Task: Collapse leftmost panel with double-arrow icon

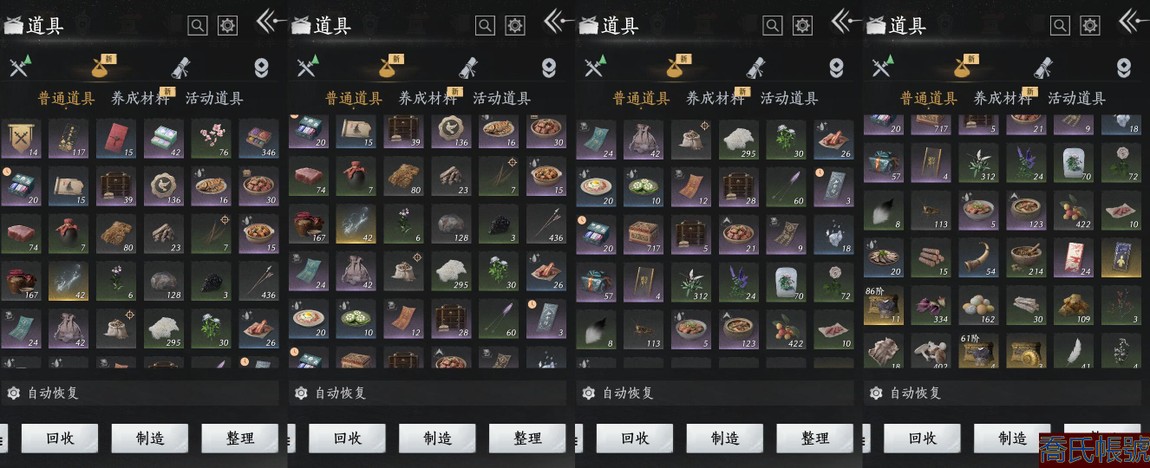Action: pos(270,21)
